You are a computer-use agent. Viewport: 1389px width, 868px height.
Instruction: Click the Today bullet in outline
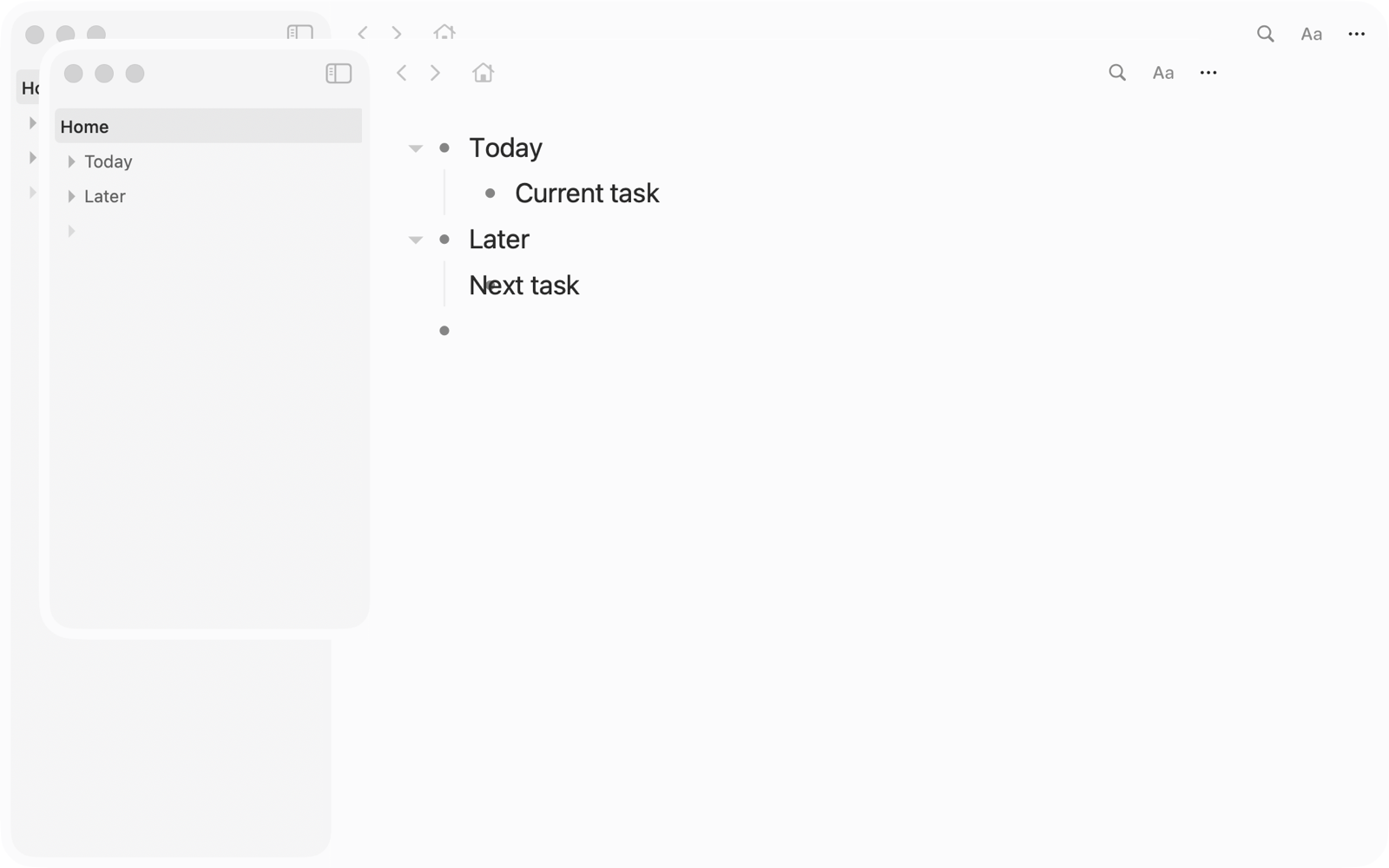444,148
